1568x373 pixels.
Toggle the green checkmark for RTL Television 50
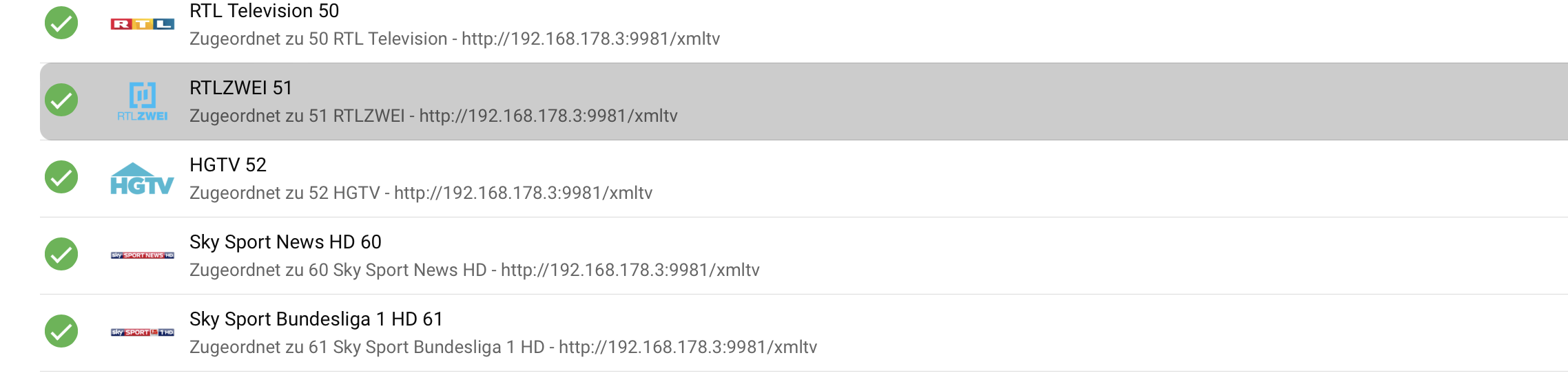click(x=61, y=23)
